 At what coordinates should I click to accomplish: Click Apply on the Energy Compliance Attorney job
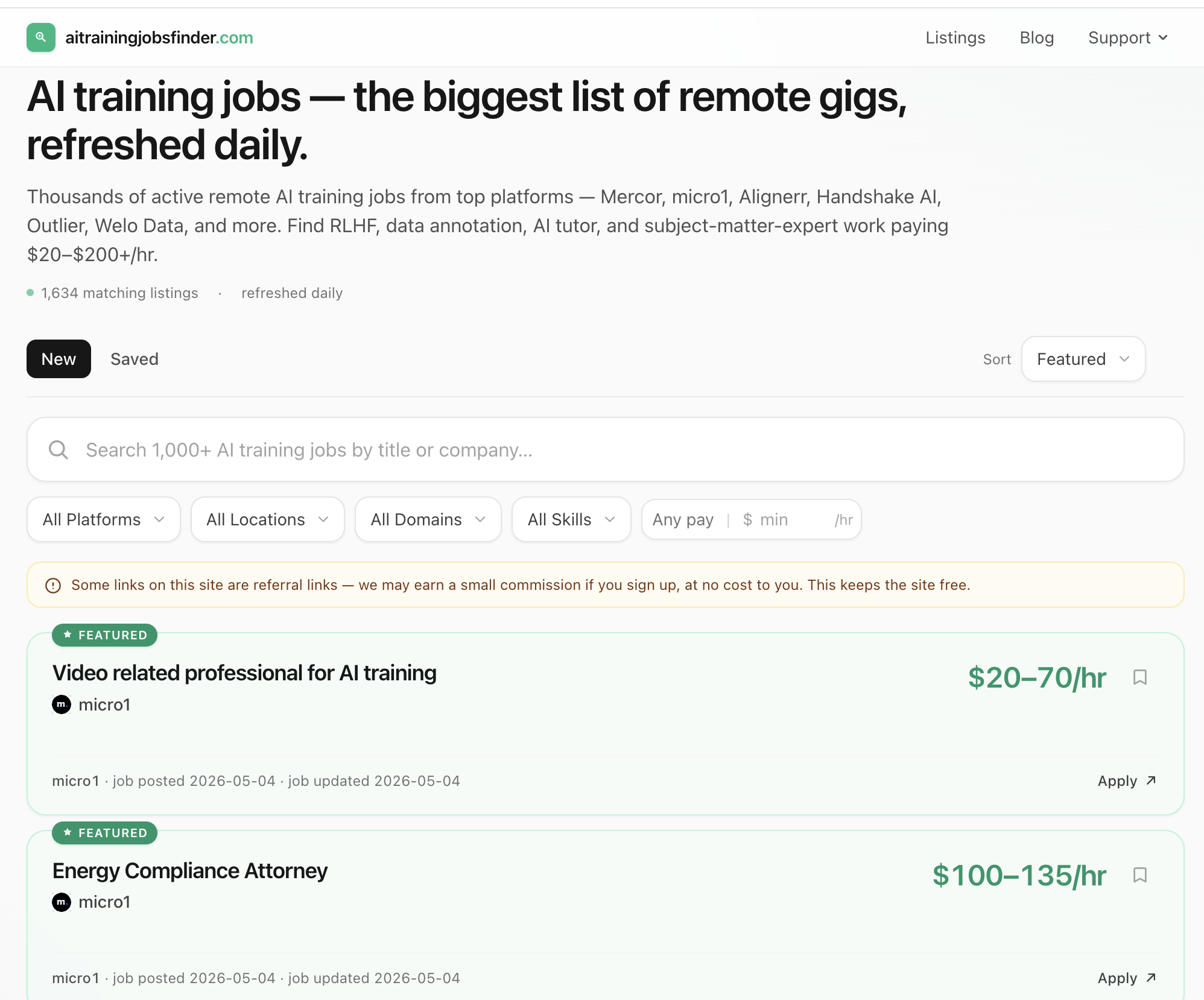tap(1127, 978)
